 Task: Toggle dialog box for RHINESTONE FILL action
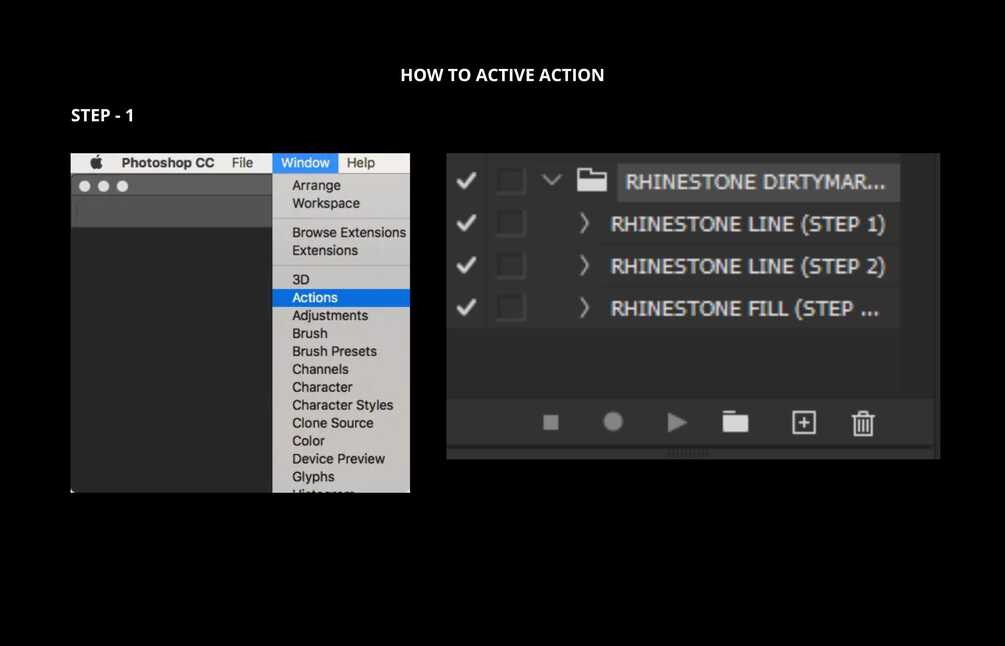pyautogui.click(x=510, y=308)
